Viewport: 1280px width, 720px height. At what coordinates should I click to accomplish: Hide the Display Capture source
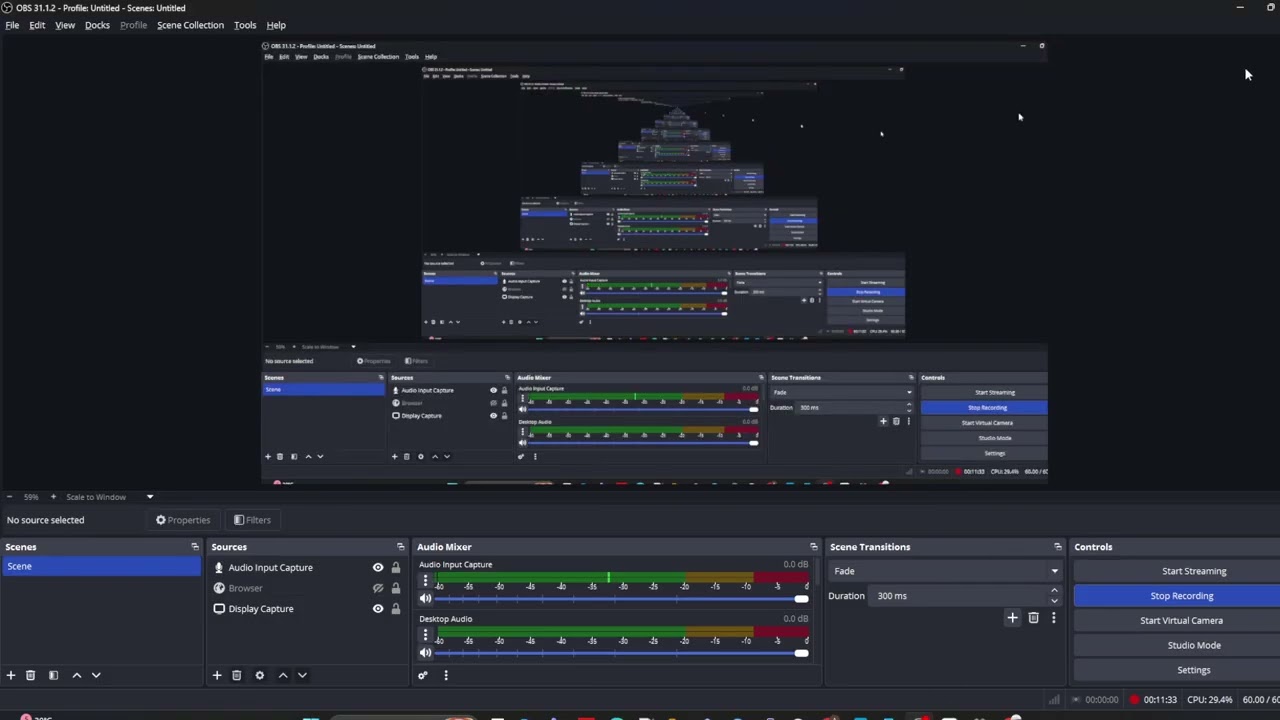pyautogui.click(x=378, y=609)
